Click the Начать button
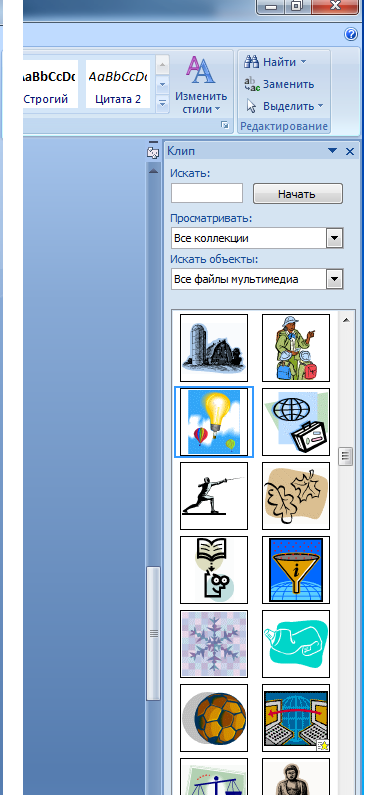The height and width of the screenshot is (795, 367). (x=298, y=194)
